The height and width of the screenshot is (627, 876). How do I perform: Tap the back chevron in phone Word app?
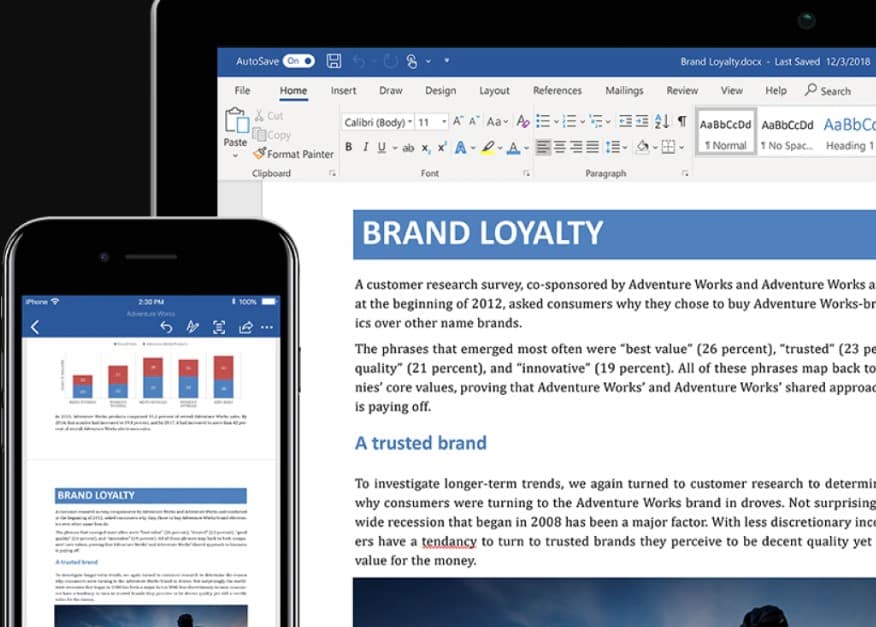[35, 327]
